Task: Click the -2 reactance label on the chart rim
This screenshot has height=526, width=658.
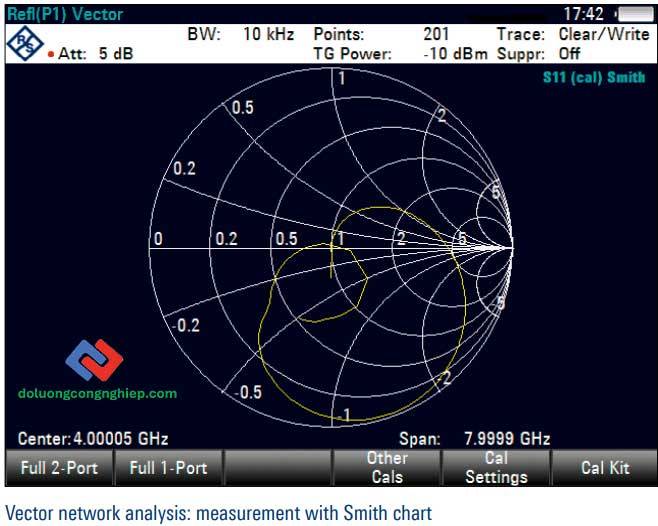Action: point(444,377)
